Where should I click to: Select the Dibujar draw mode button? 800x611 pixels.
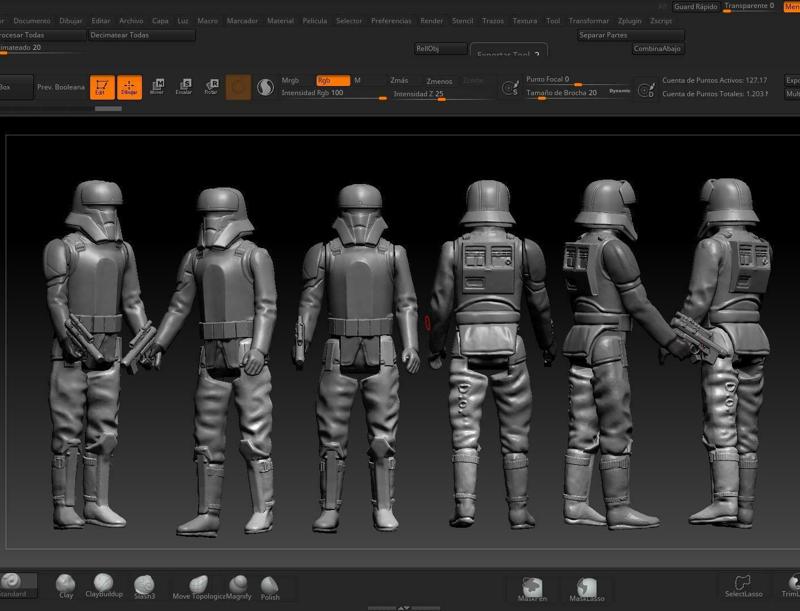tap(129, 88)
